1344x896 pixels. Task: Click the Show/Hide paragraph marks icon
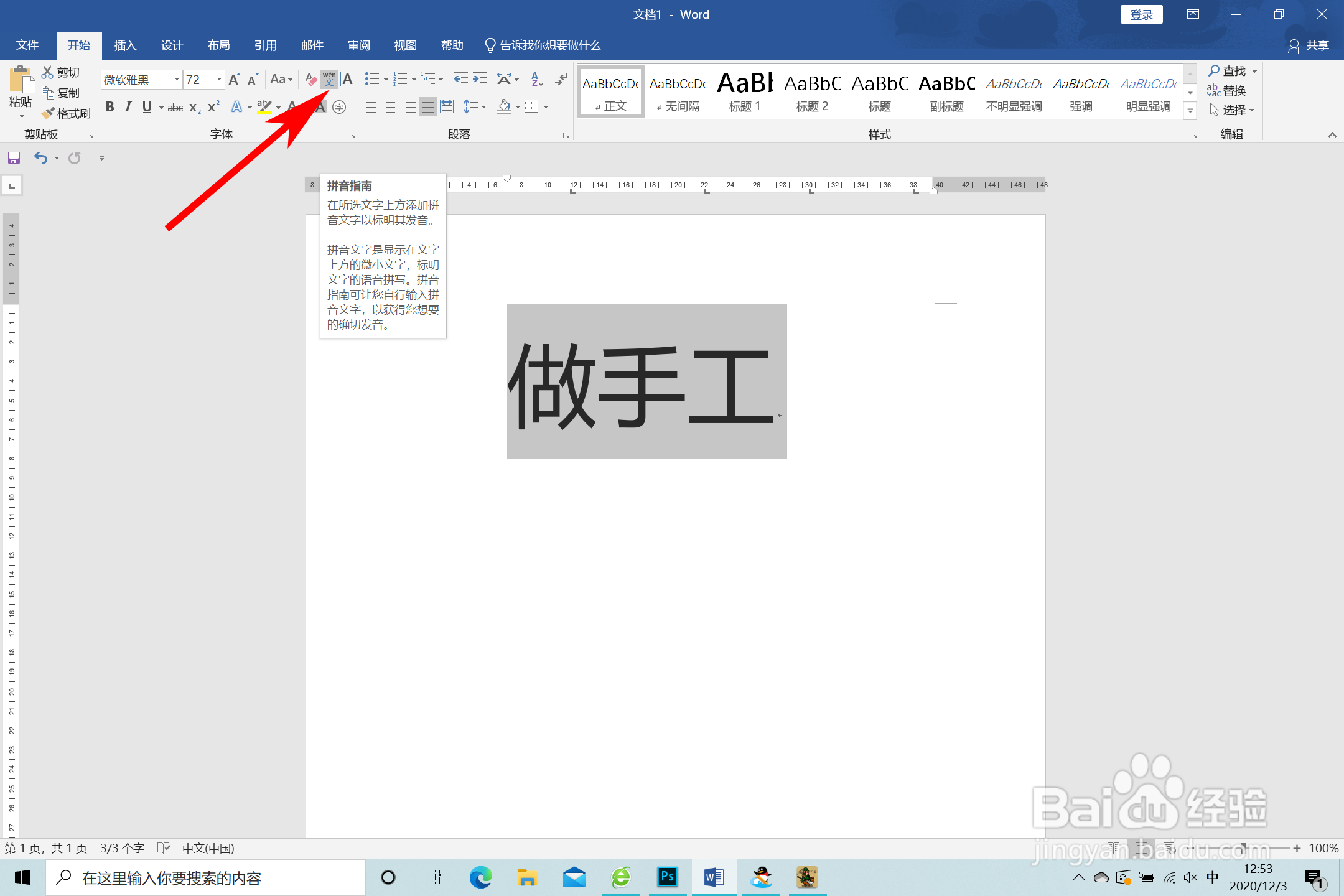point(561,79)
